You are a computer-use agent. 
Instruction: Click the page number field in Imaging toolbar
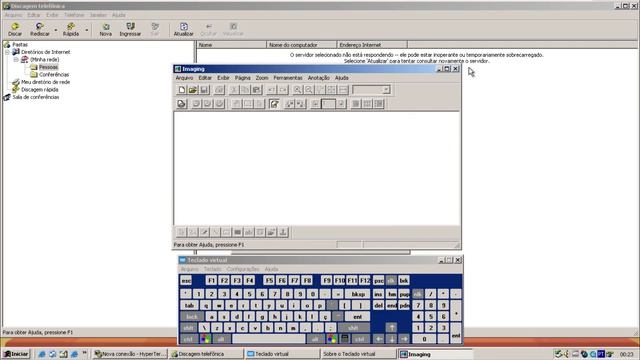pos(328,104)
